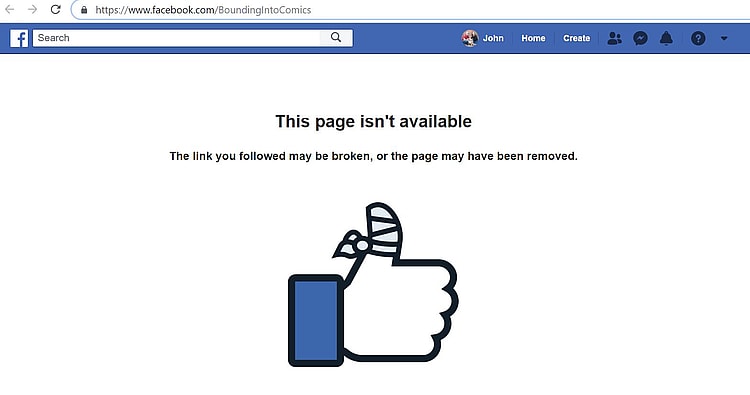Image resolution: width=750 pixels, height=395 pixels.
Task: Open the Quick Help question icon
Action: click(698, 38)
